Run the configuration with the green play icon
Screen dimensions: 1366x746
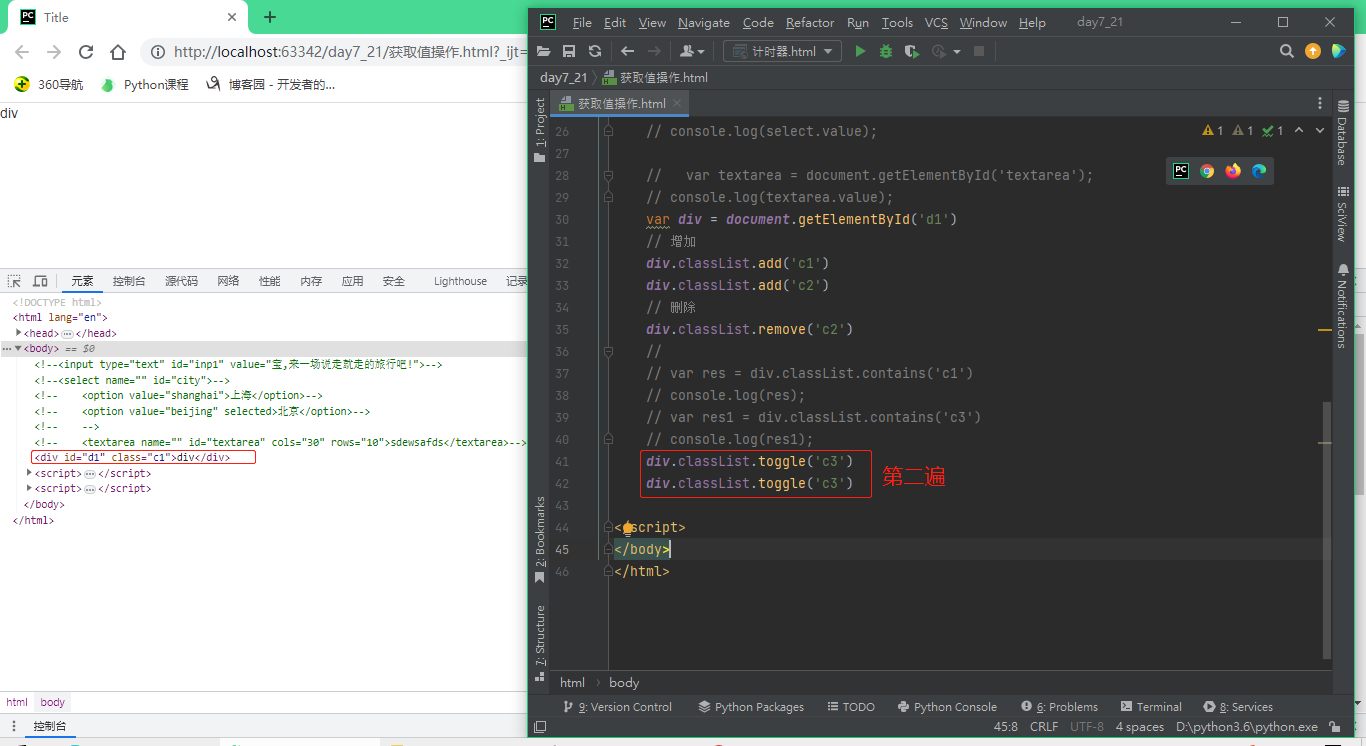(x=860, y=51)
